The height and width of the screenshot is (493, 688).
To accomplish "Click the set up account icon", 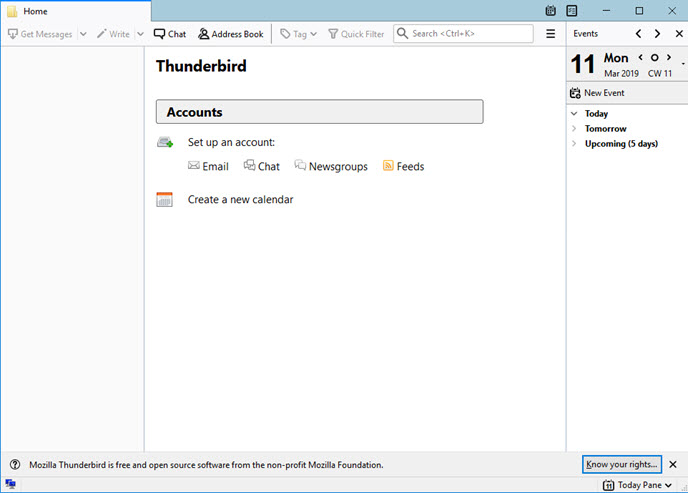I will 165,142.
